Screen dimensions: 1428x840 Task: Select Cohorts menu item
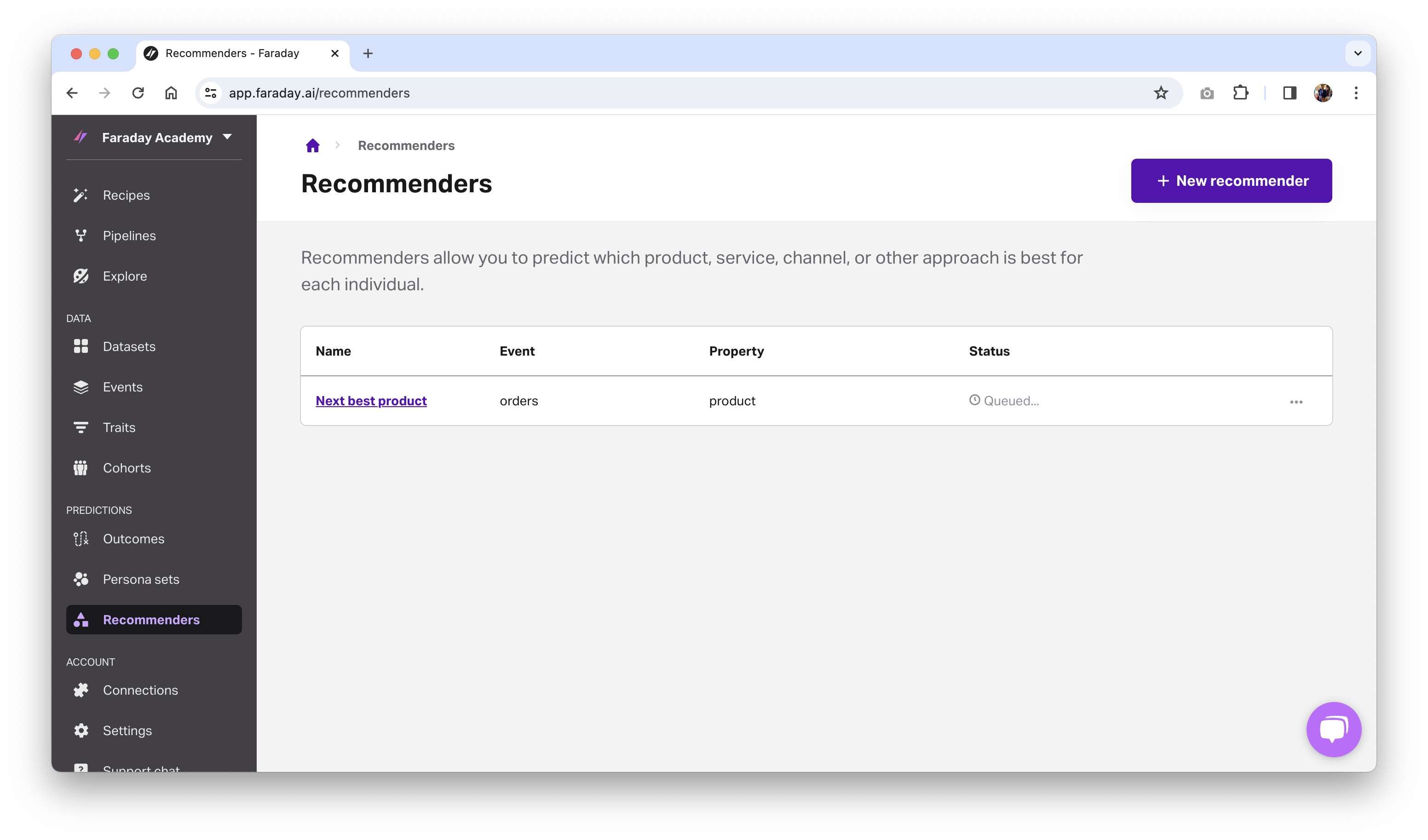(154, 468)
